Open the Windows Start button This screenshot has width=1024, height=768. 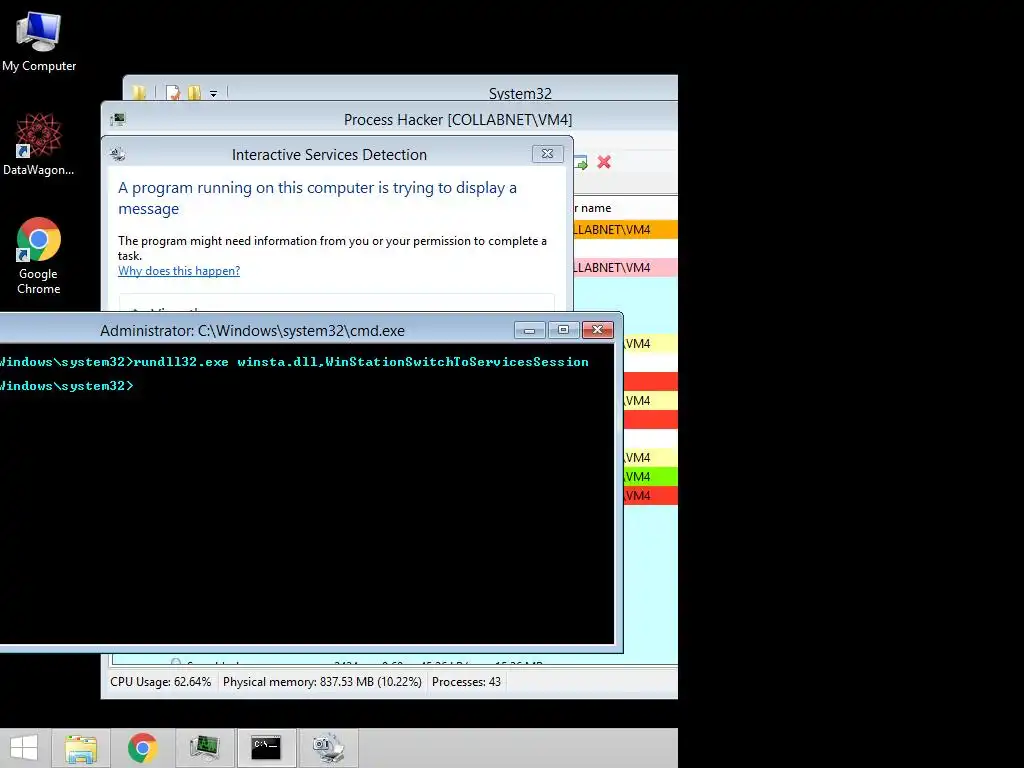24,748
